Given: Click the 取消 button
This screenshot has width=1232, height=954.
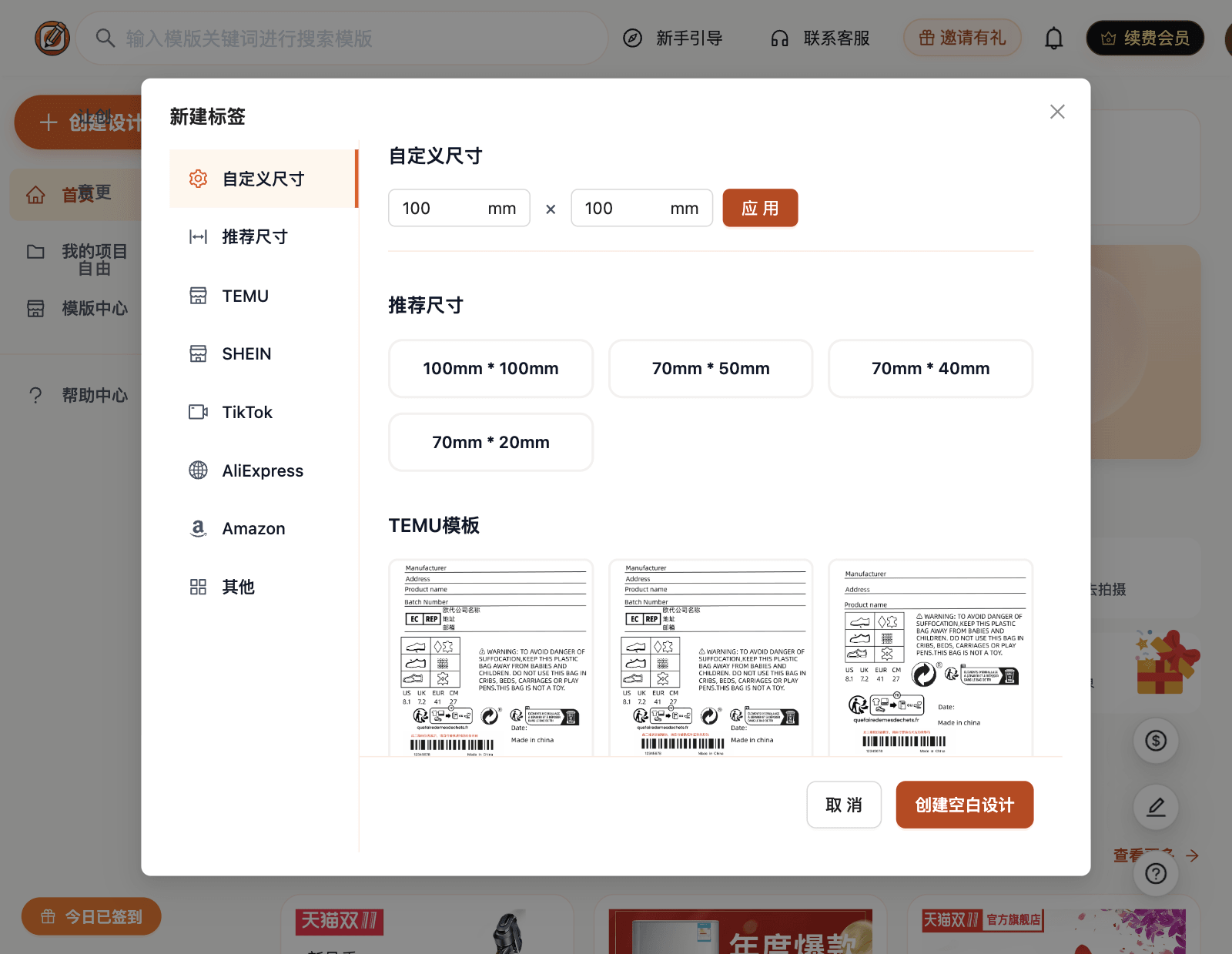Looking at the screenshot, I should [844, 805].
